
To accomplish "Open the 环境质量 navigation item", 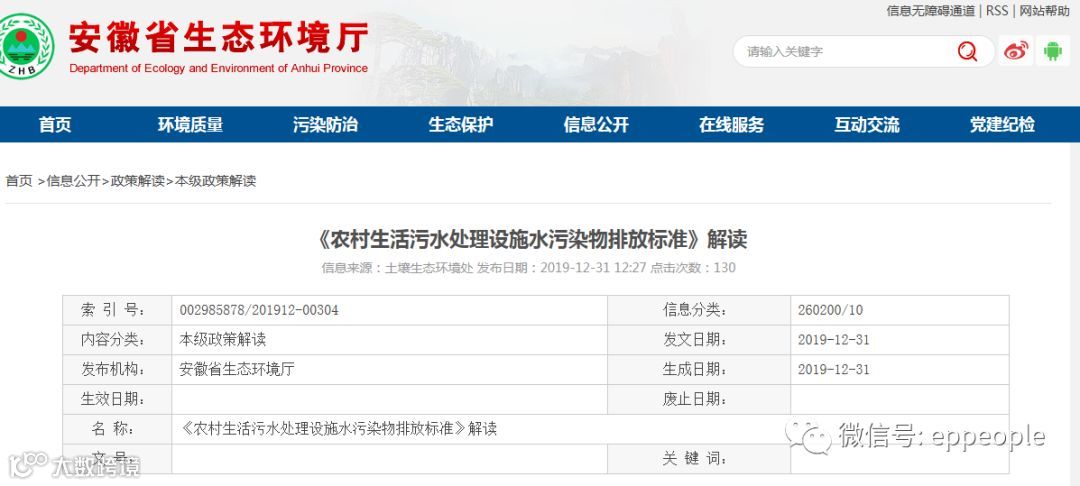I will pyautogui.click(x=190, y=125).
